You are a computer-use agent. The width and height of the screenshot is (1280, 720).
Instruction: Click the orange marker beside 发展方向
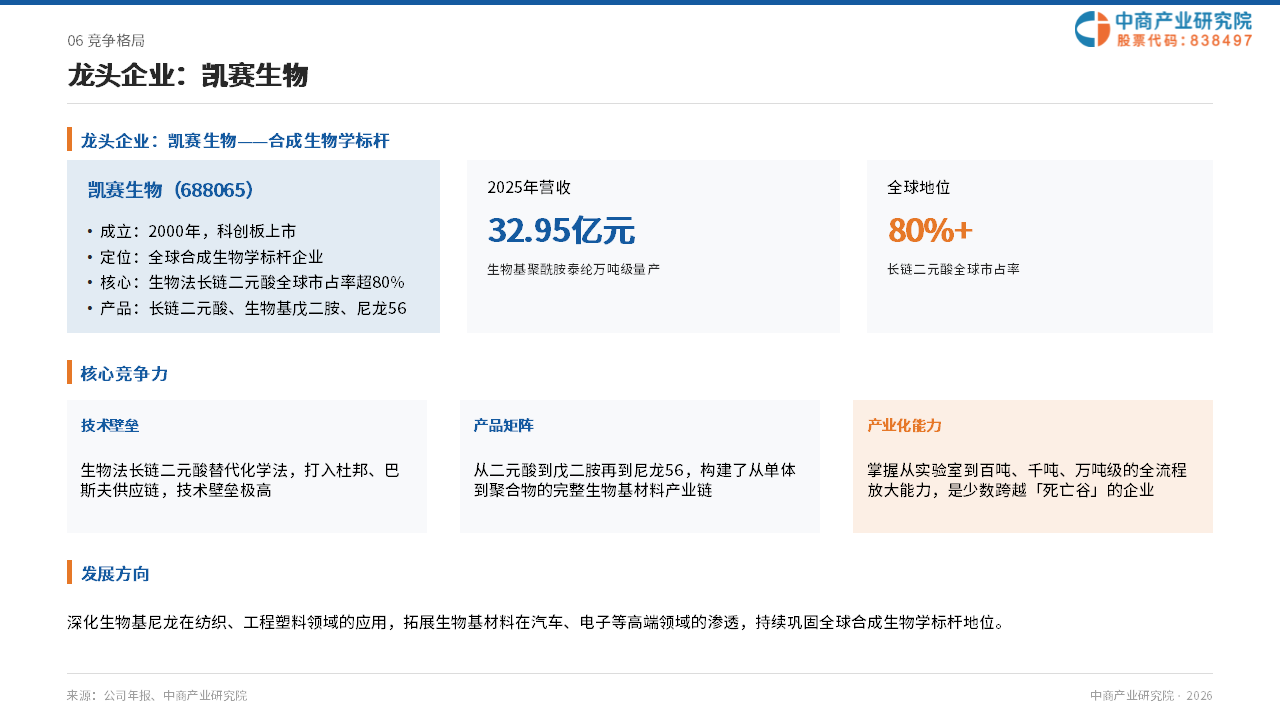69,572
